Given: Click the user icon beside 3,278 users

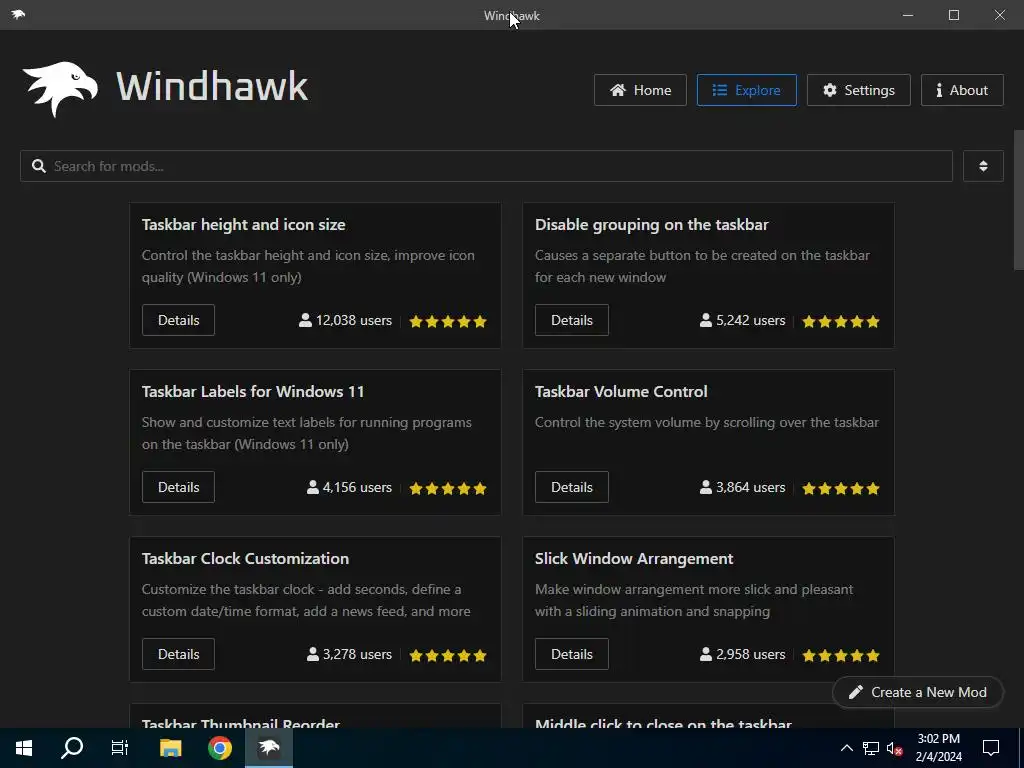Looking at the screenshot, I should [313, 654].
